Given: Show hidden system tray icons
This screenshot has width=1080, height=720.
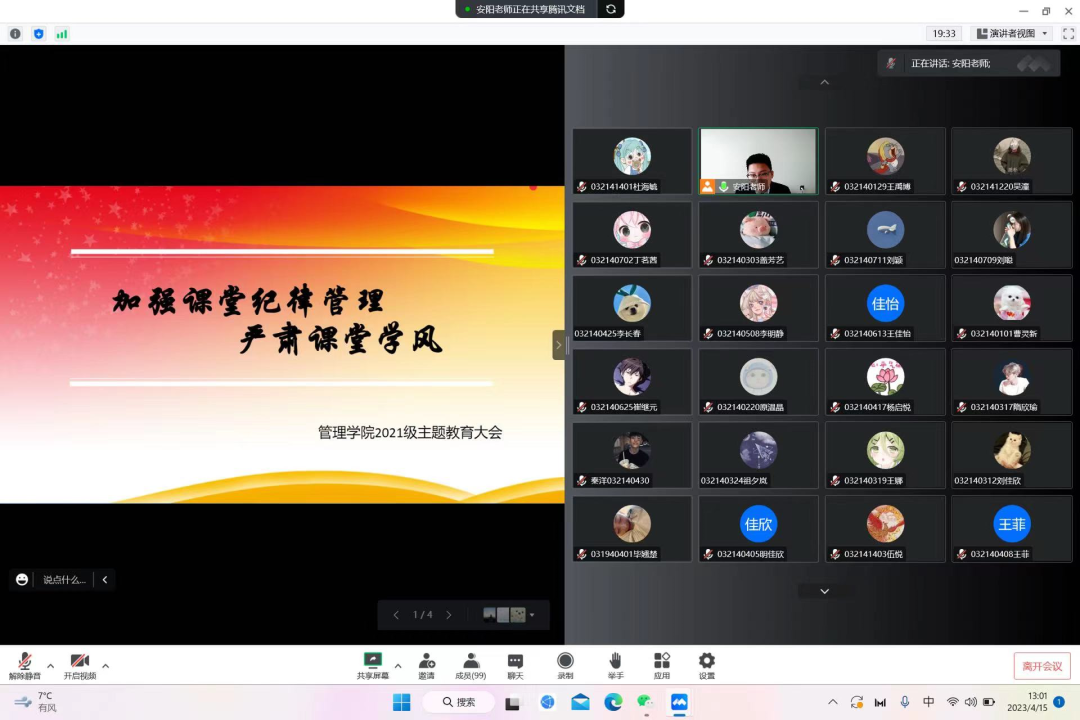Looking at the screenshot, I should point(833,702).
